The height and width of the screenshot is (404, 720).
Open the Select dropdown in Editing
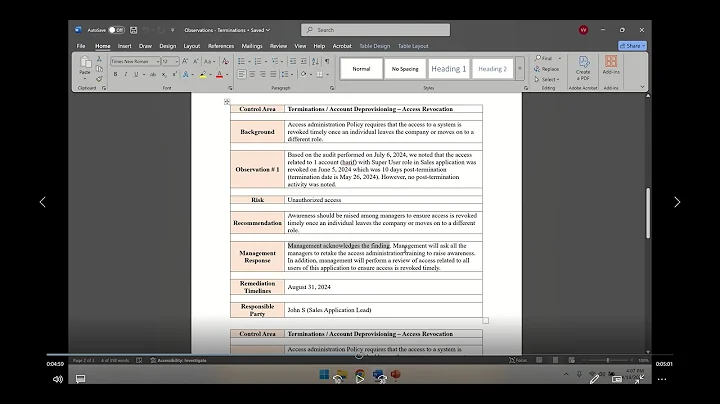point(546,79)
